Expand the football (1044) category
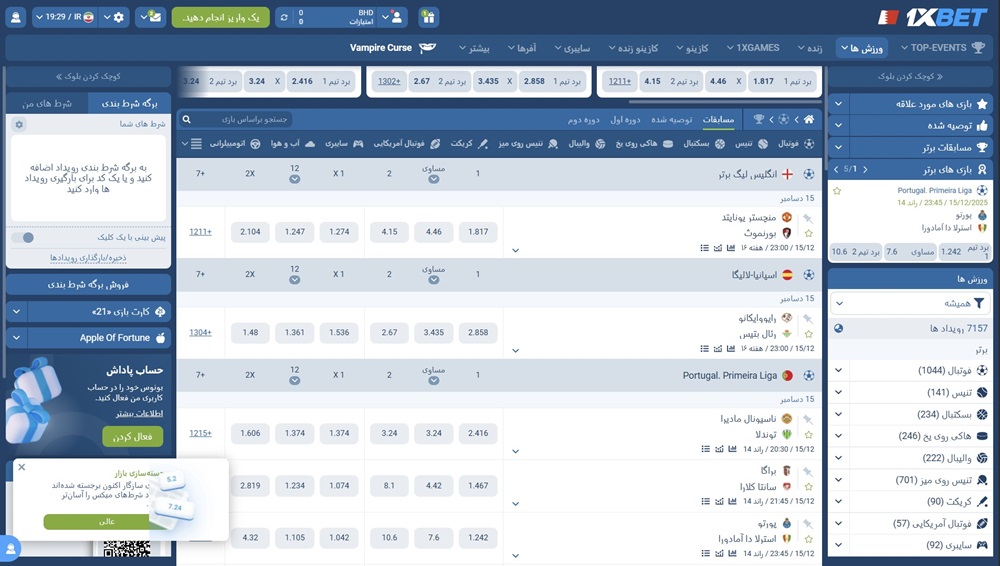Screen dimensions: 1000x566 coord(839,370)
